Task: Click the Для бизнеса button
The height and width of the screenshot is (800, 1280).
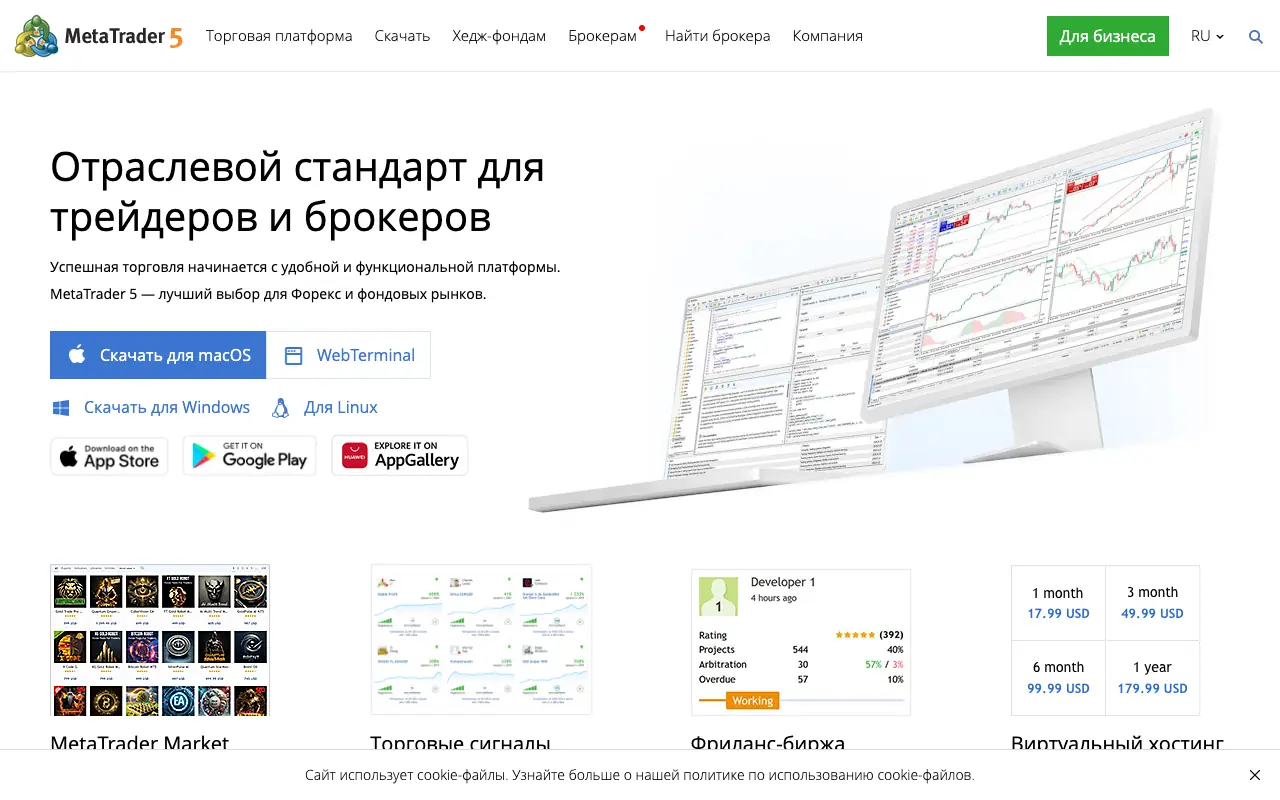Action: tap(1108, 36)
